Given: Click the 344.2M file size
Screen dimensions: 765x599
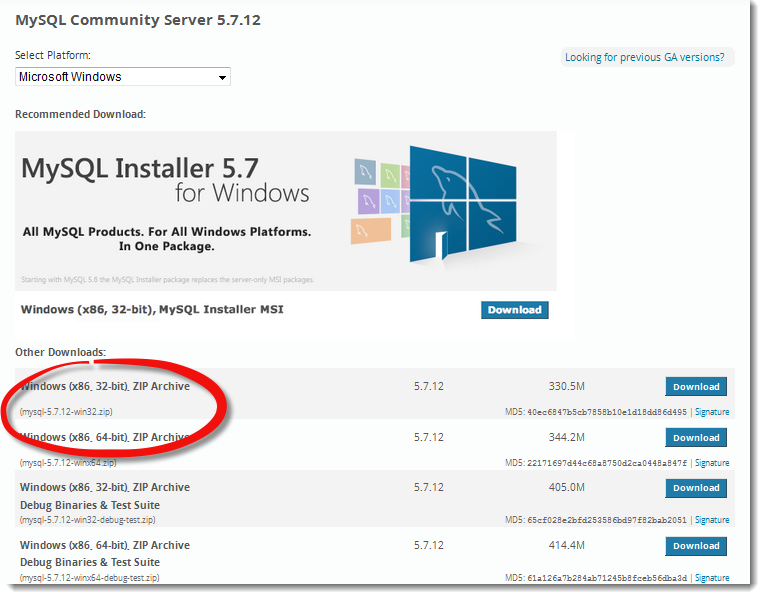Looking at the screenshot, I should 566,437.
